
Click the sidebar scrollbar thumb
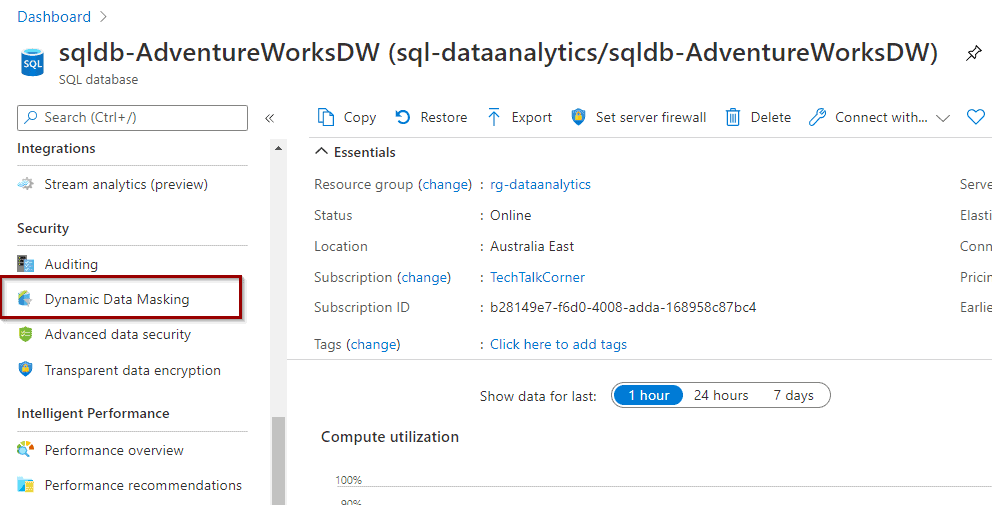pos(278,461)
